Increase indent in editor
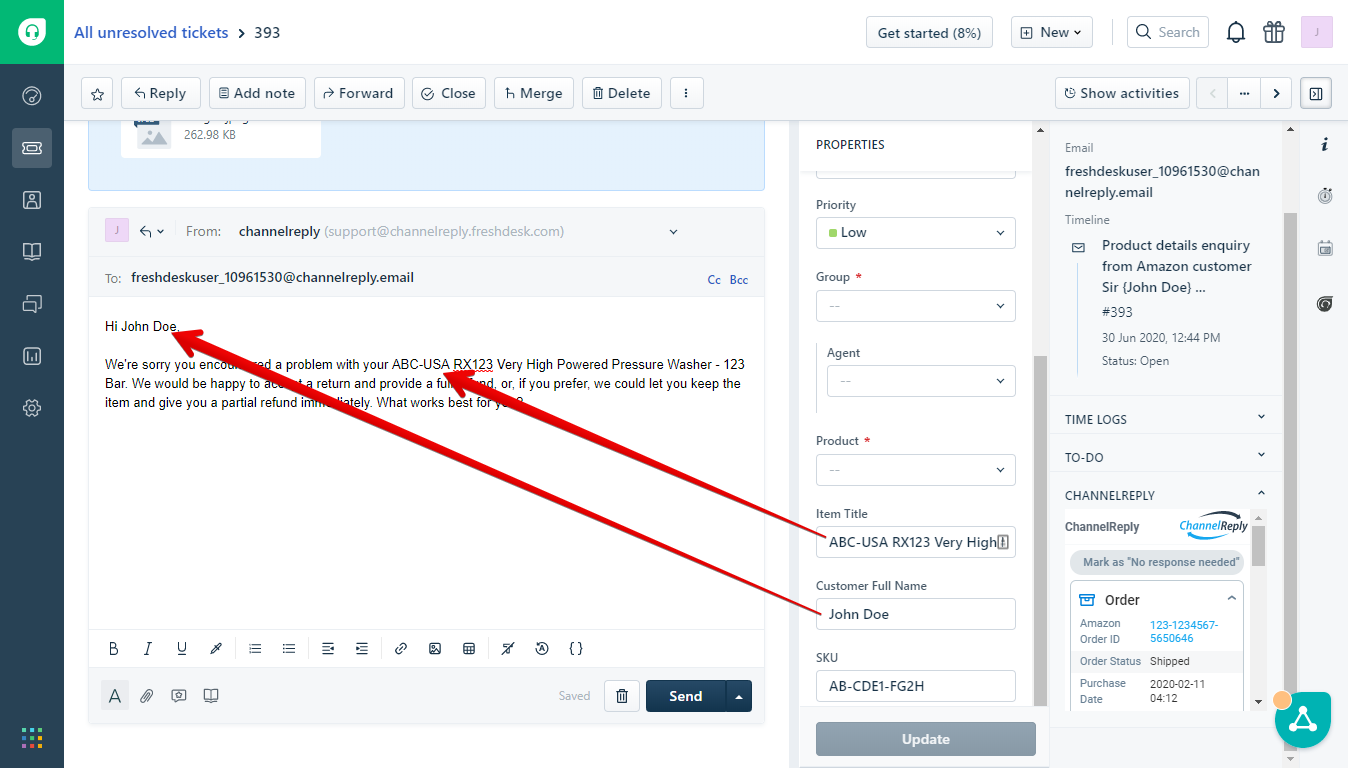The width and height of the screenshot is (1348, 768). (362, 649)
